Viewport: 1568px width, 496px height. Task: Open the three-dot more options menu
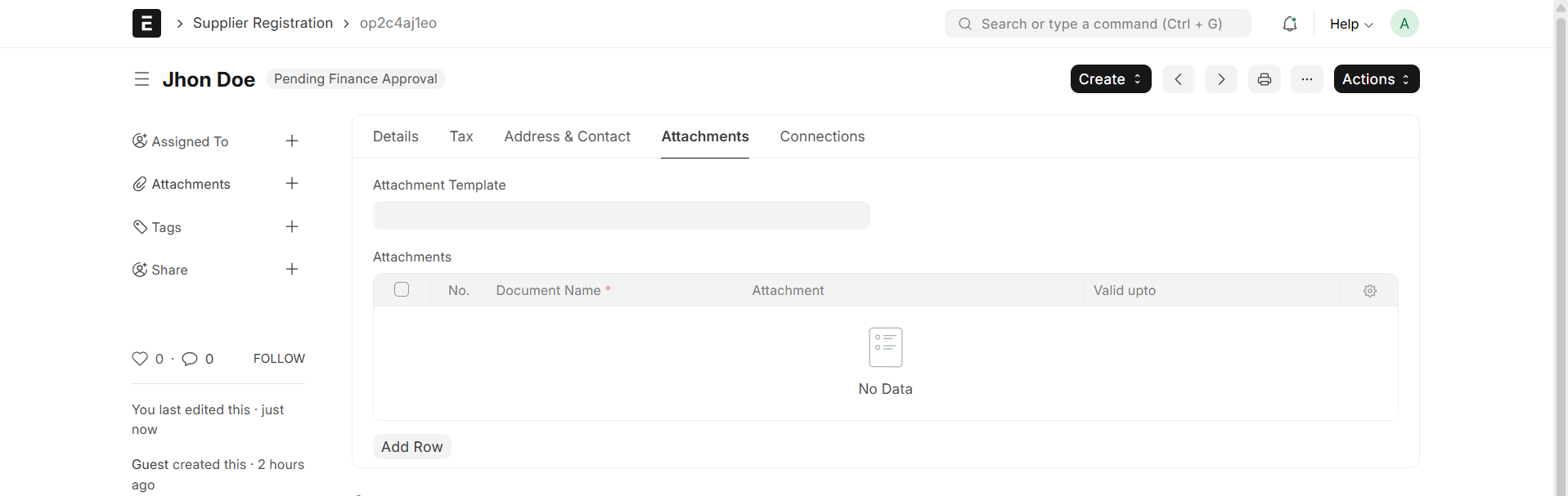pos(1307,79)
